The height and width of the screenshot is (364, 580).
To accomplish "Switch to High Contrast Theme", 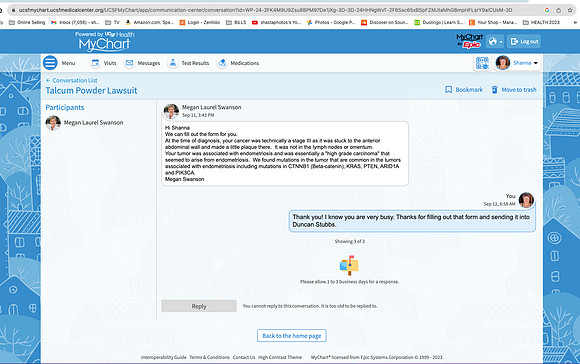I will tap(280, 357).
